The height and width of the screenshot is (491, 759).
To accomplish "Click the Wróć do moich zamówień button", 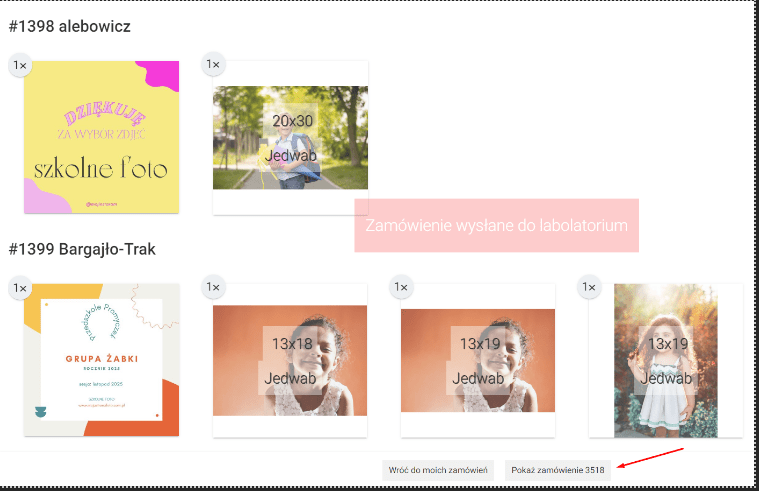I will click(438, 469).
